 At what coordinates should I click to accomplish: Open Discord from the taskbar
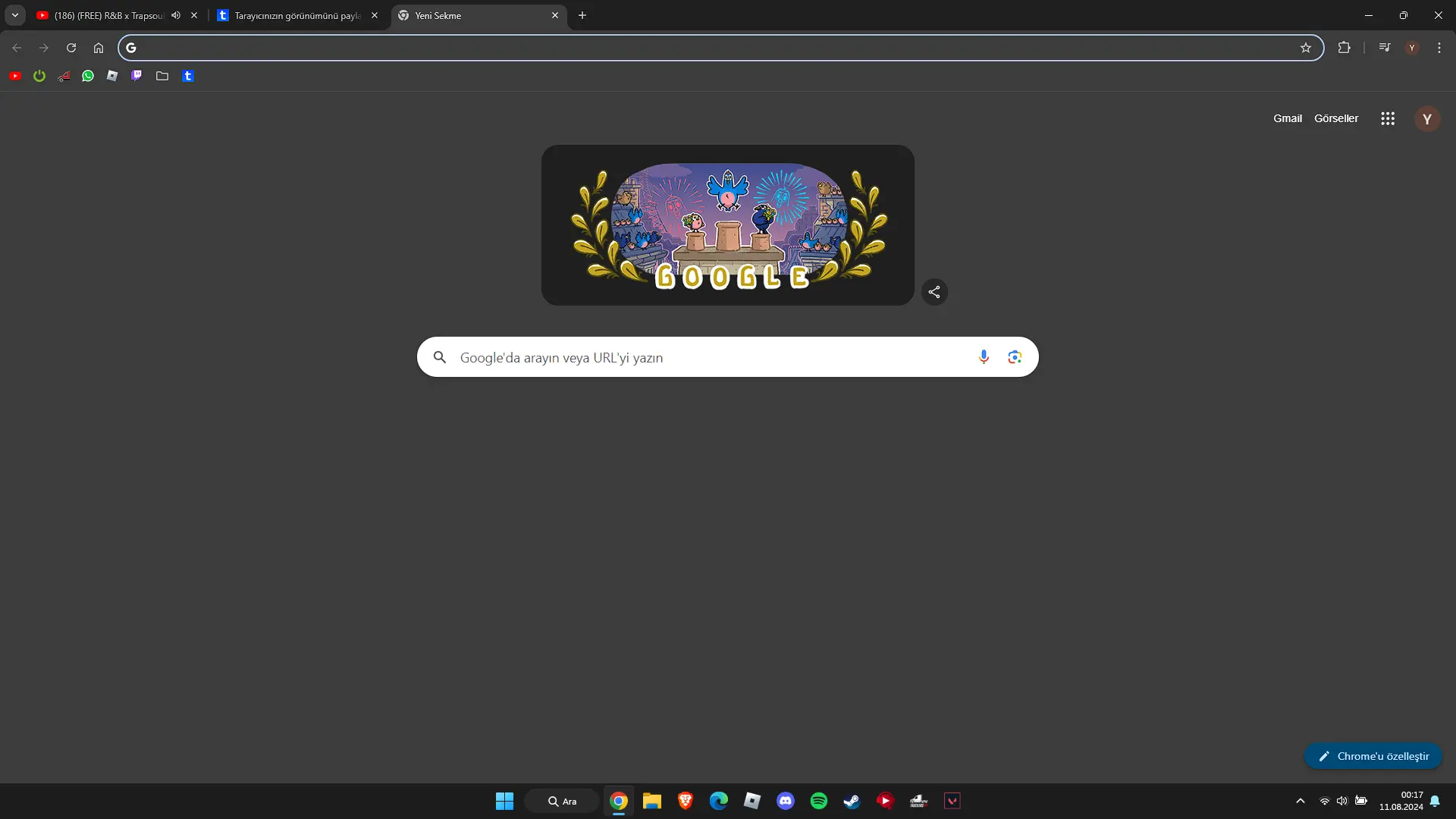tap(786, 801)
